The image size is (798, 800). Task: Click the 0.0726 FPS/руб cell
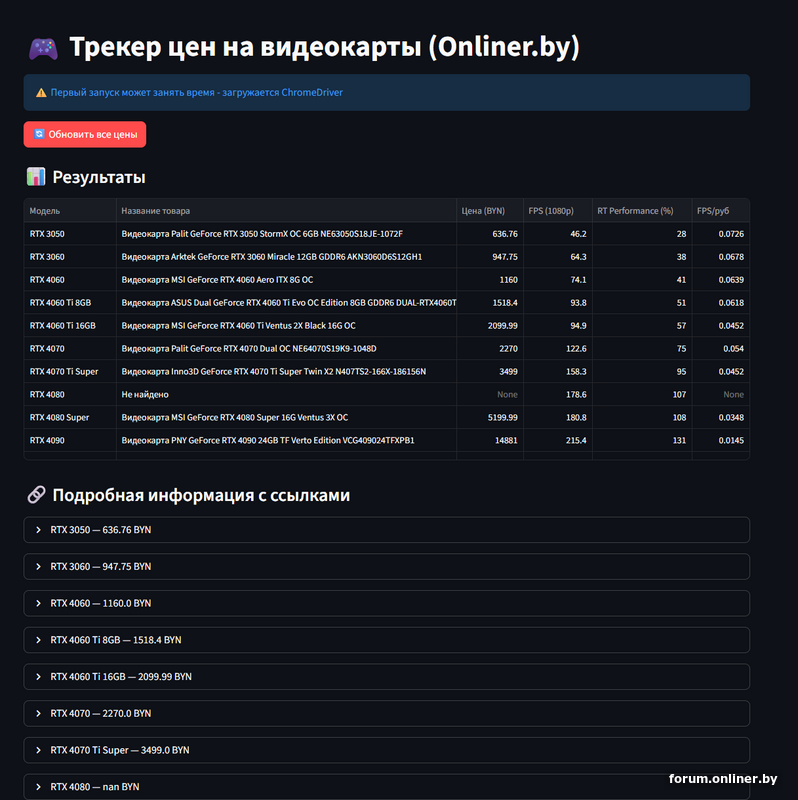coord(720,234)
